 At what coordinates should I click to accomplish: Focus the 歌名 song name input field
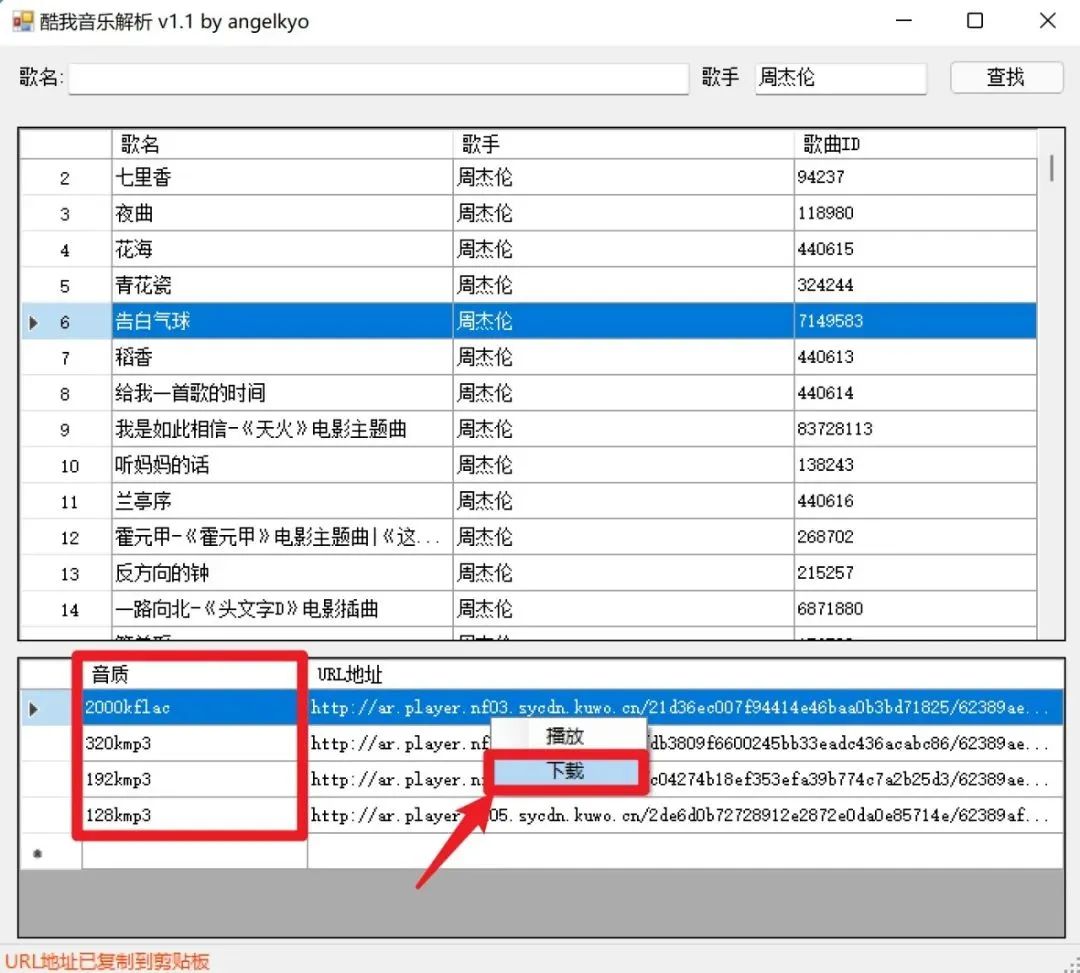pos(378,79)
